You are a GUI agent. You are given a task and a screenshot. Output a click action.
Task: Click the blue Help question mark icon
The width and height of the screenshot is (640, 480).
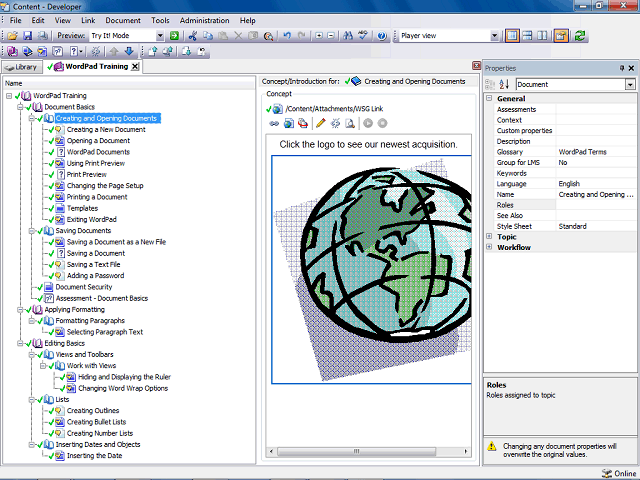pyautogui.click(x=382, y=36)
